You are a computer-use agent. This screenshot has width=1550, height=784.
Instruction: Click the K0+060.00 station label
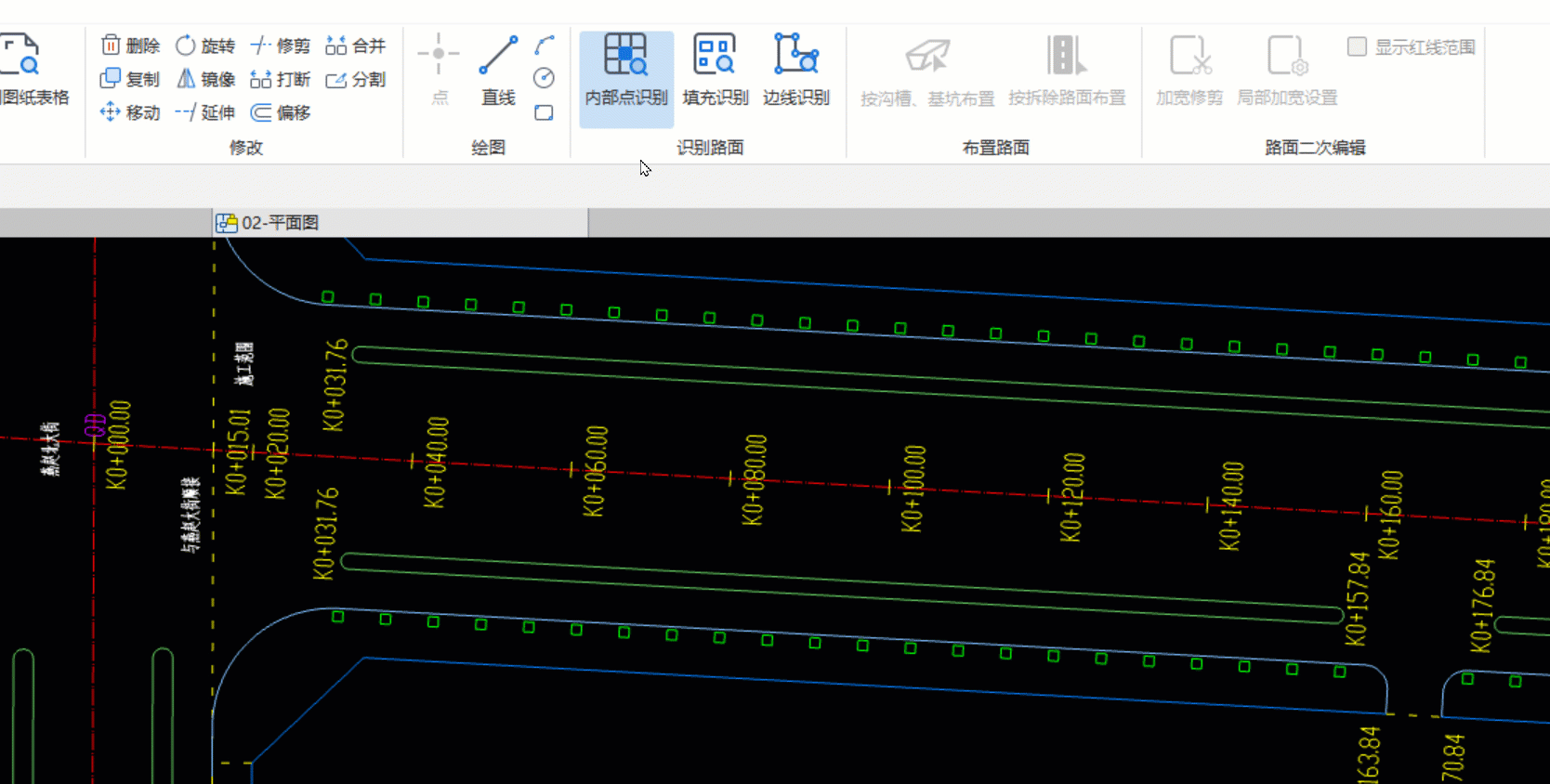(595, 471)
